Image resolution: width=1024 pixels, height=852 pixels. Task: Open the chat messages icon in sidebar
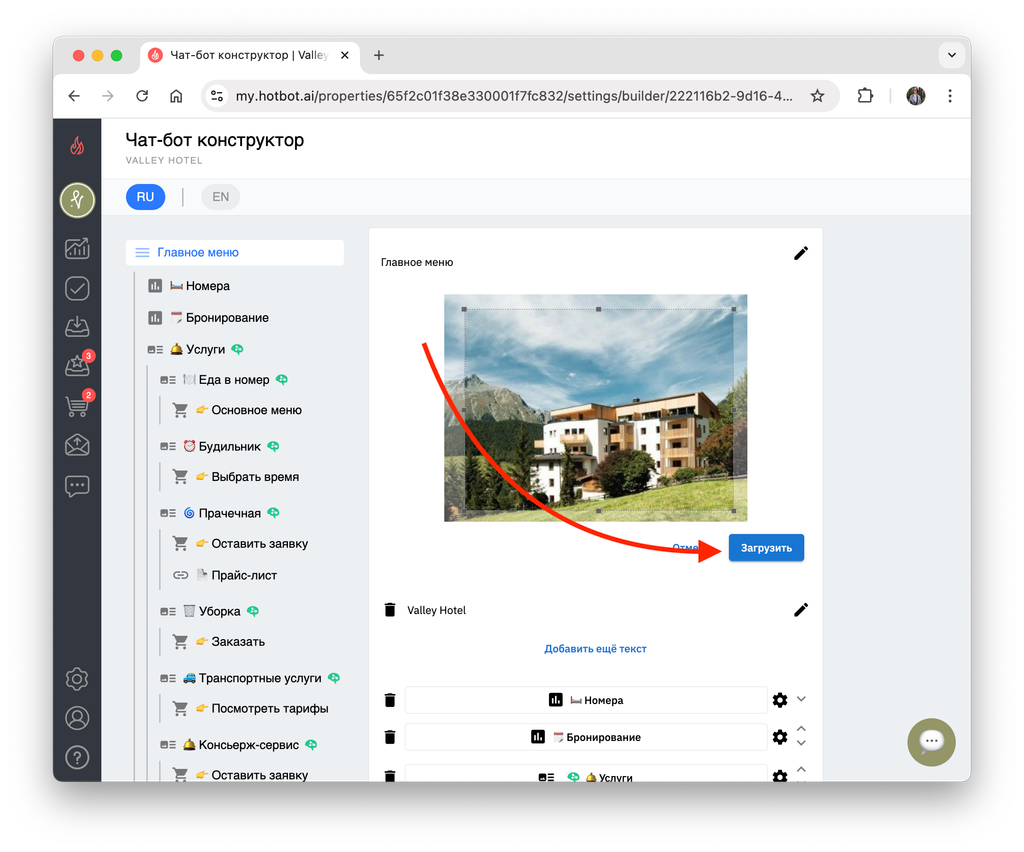[x=77, y=486]
